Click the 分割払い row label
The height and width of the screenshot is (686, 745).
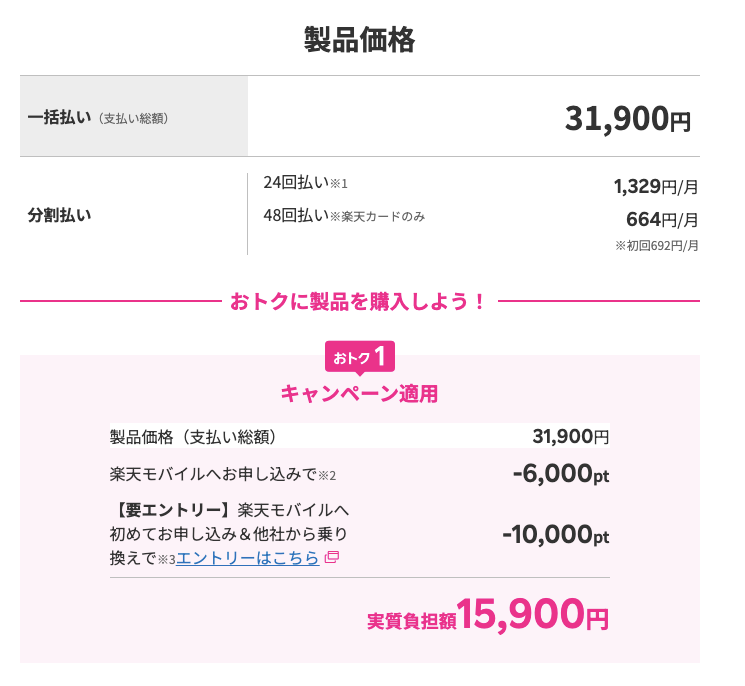pos(59,215)
